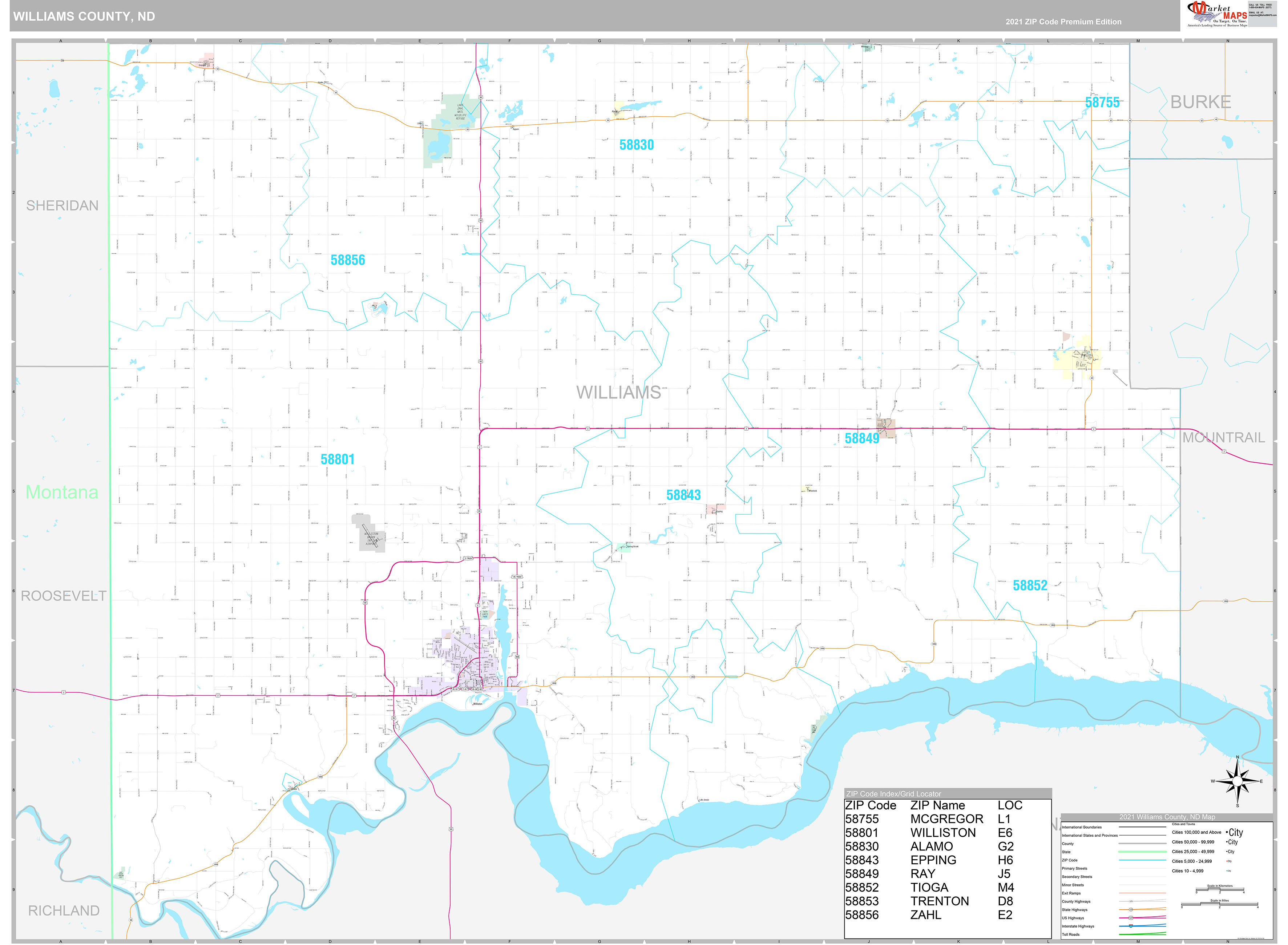Click the 58843 ZIP label on the map
Image resolution: width=1288 pixels, height=945 pixels.
[683, 495]
